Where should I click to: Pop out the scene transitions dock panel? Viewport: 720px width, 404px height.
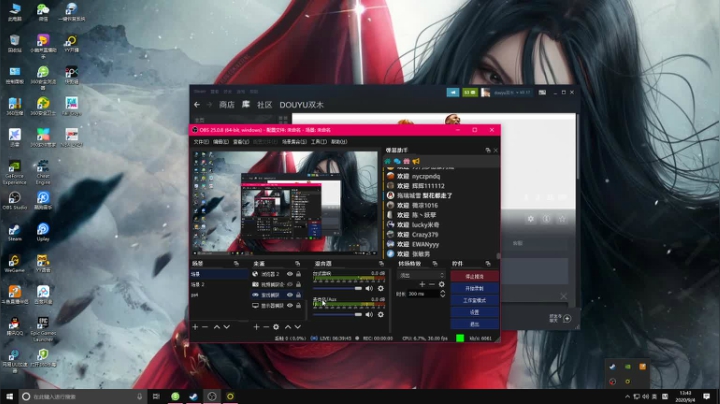coord(435,264)
